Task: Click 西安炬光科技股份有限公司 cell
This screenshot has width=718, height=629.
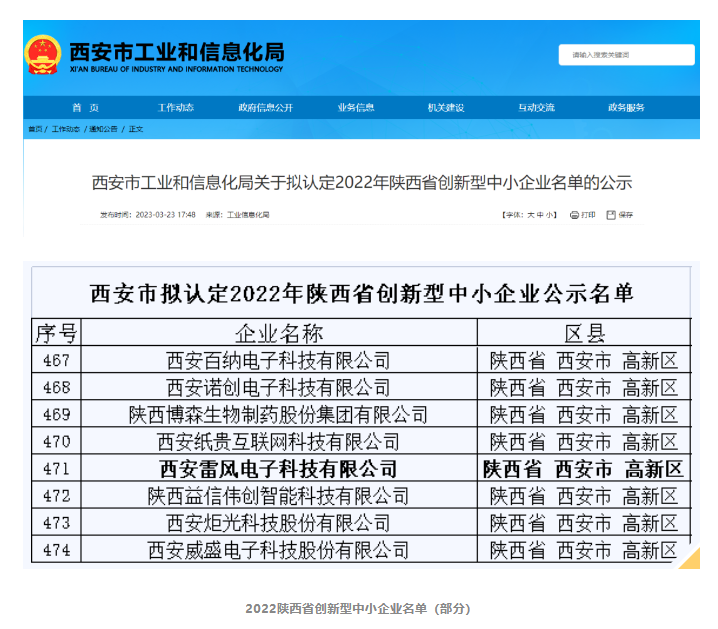Action: pyautogui.click(x=278, y=522)
